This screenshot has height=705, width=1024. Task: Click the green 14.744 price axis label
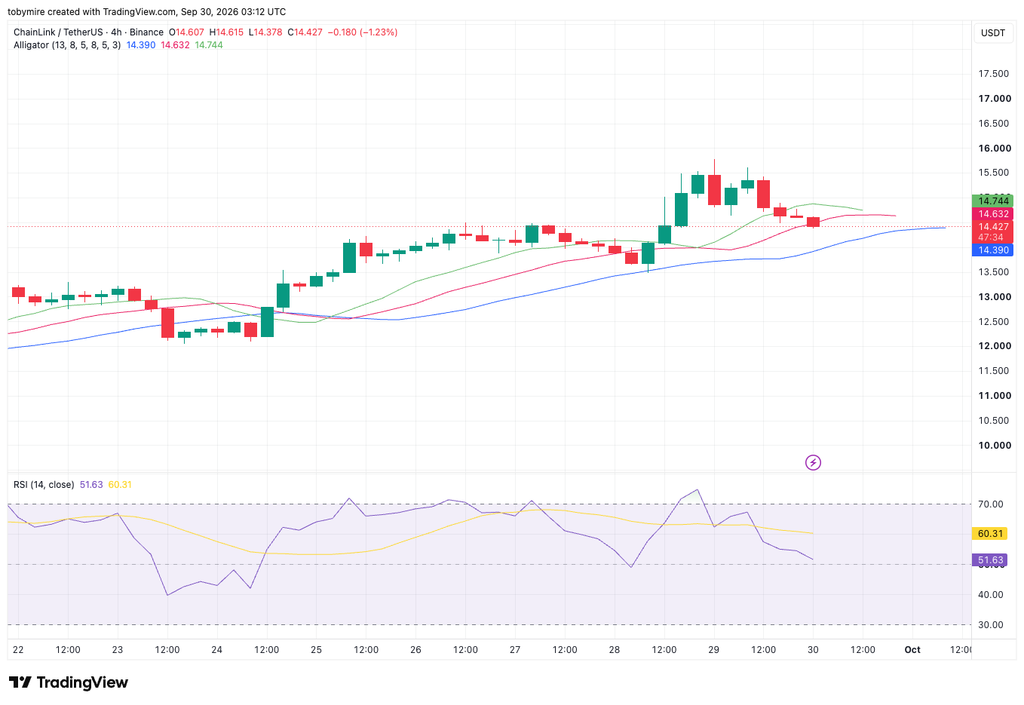pyautogui.click(x=993, y=201)
